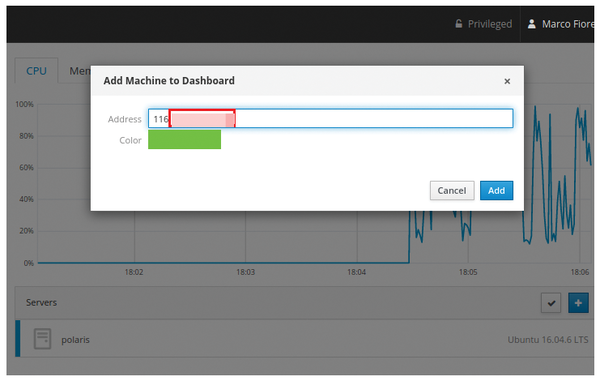Click the Address field label

(124, 119)
